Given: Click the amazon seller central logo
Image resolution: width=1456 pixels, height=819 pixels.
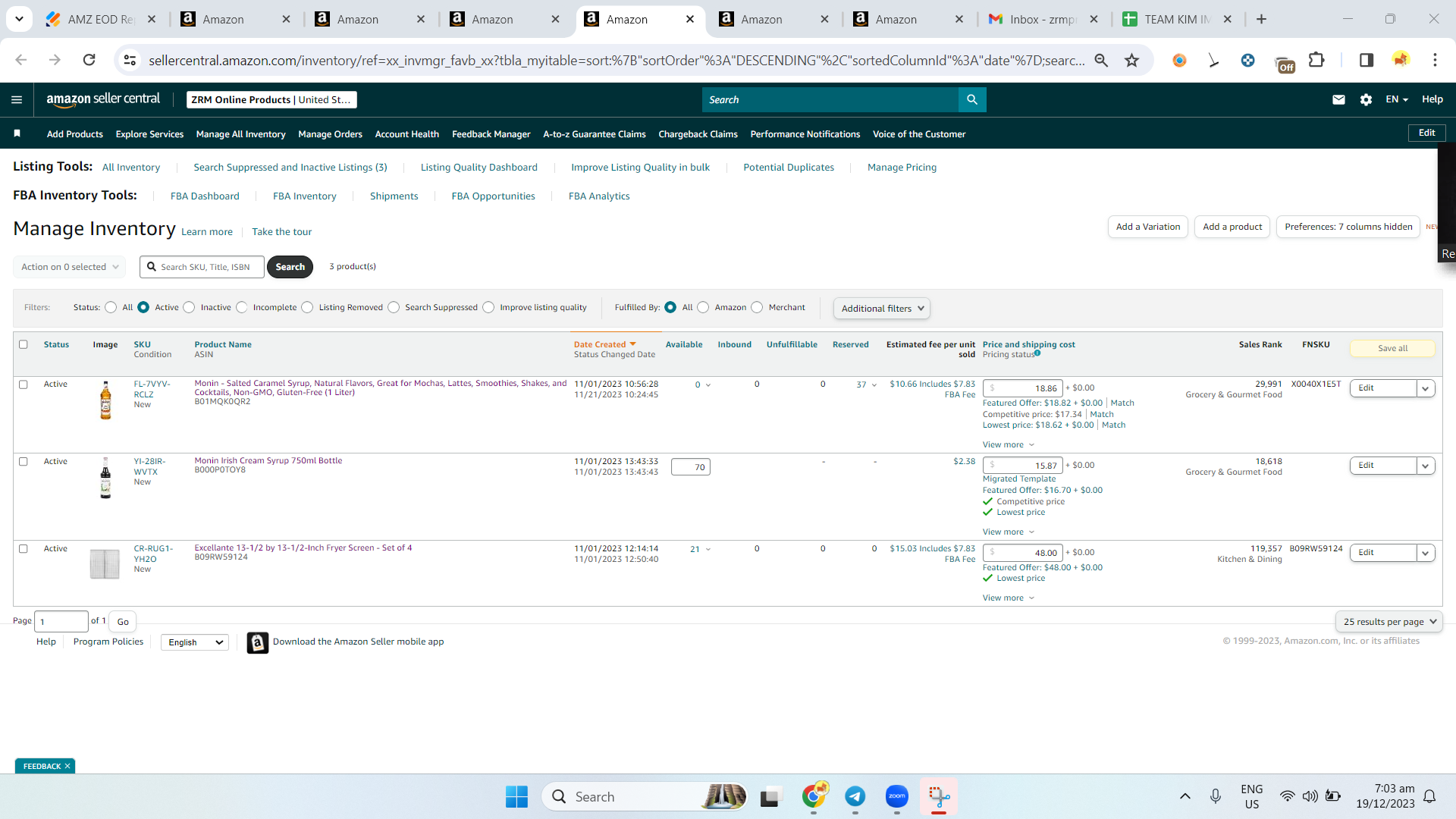Looking at the screenshot, I should (x=103, y=99).
